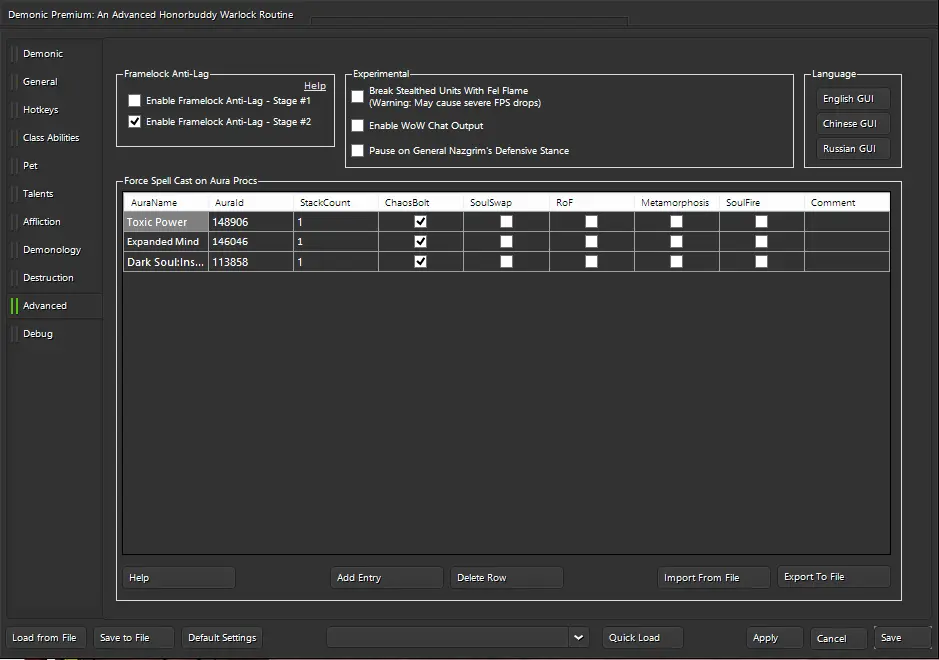Screen dimensions: 939x660
Task: Check RoF for Expanded Mind row
Action: click(592, 241)
